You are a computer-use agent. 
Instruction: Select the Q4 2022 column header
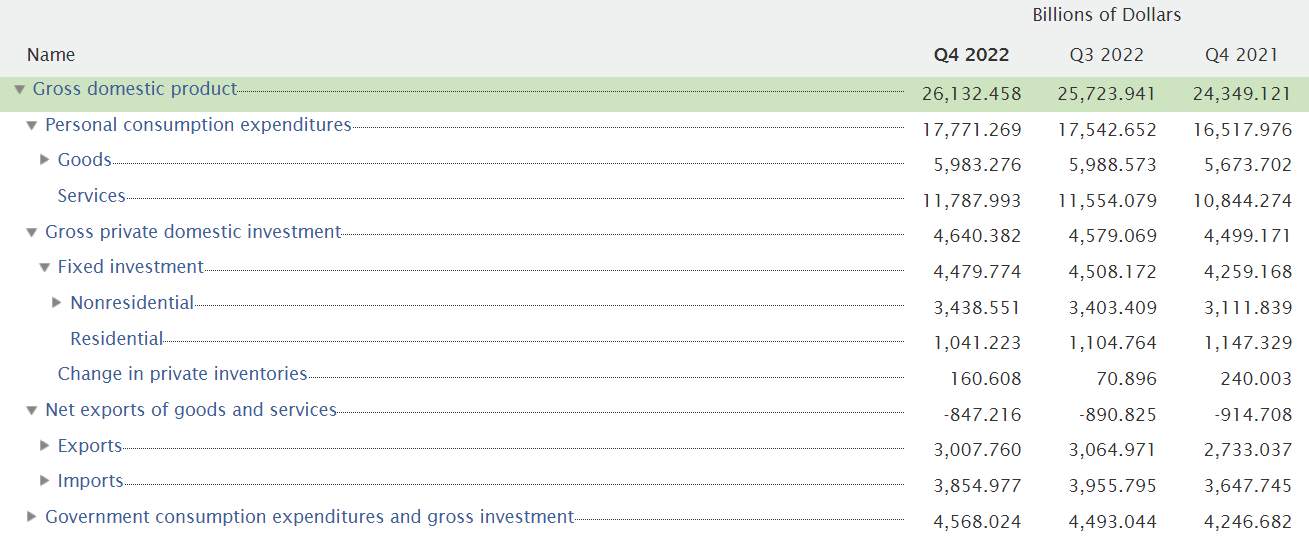[x=972, y=55]
